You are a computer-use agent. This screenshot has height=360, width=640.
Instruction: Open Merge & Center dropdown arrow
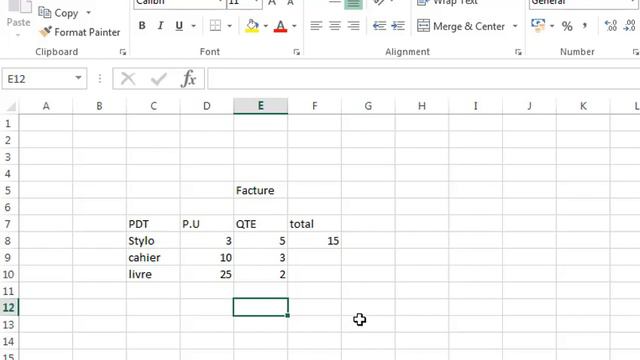[515, 26]
